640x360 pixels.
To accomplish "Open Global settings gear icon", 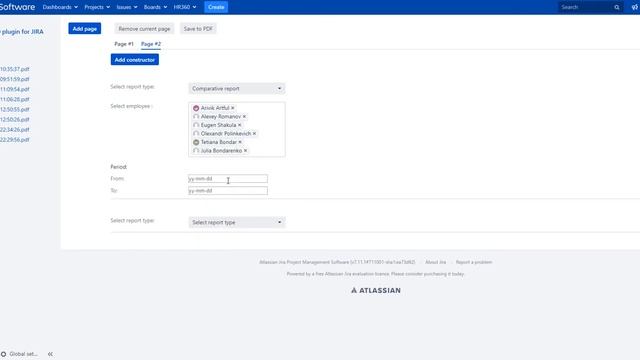I will (4, 354).
